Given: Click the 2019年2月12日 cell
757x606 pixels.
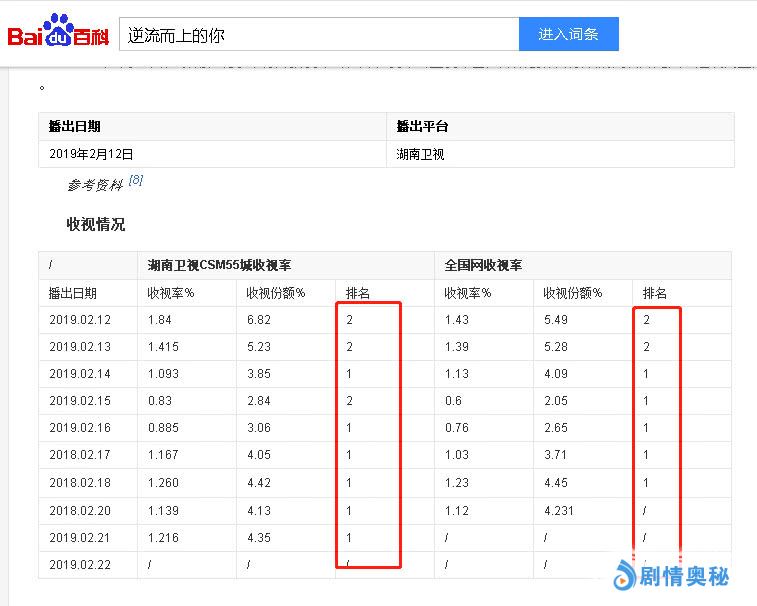Looking at the screenshot, I should (x=91, y=154).
